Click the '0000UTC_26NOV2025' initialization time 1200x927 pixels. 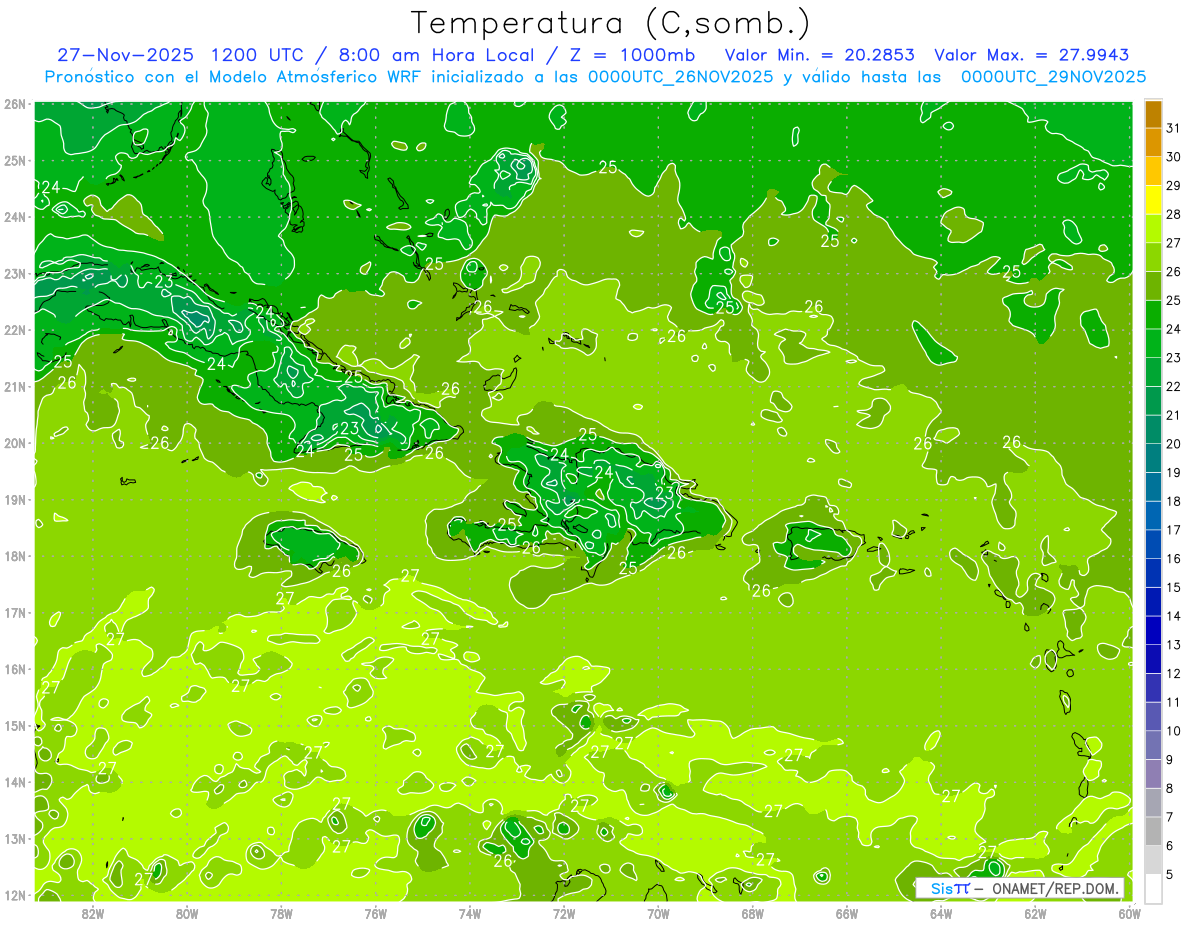[x=681, y=77]
